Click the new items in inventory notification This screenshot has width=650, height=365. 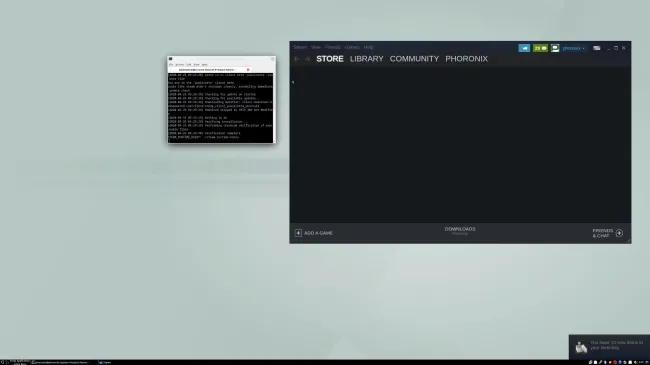click(x=609, y=346)
